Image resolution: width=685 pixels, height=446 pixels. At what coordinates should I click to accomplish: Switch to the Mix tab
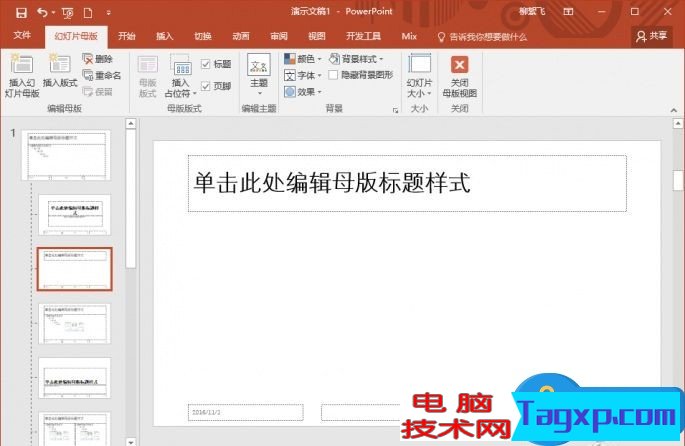pyautogui.click(x=409, y=36)
